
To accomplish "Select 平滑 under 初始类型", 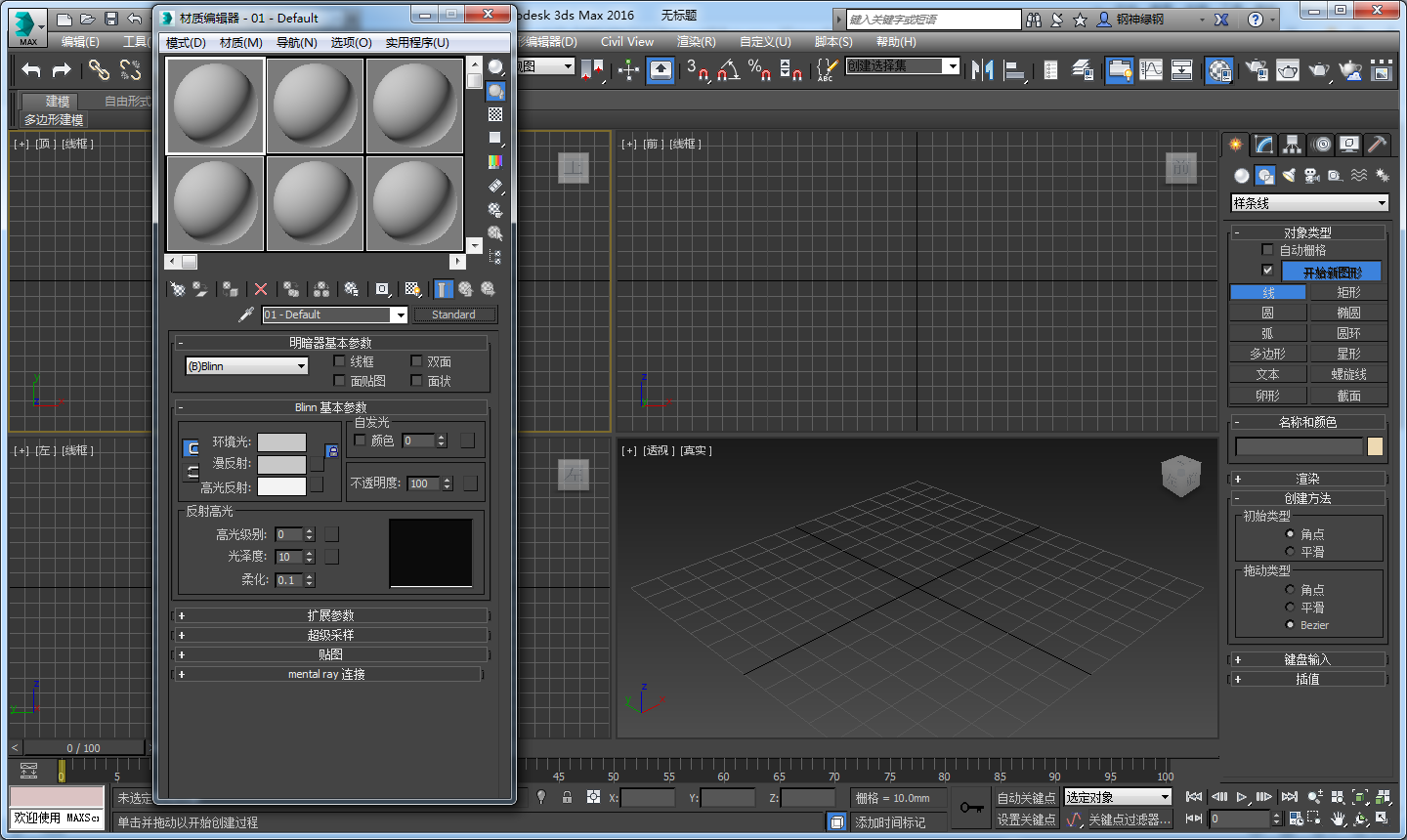I will point(1290,552).
